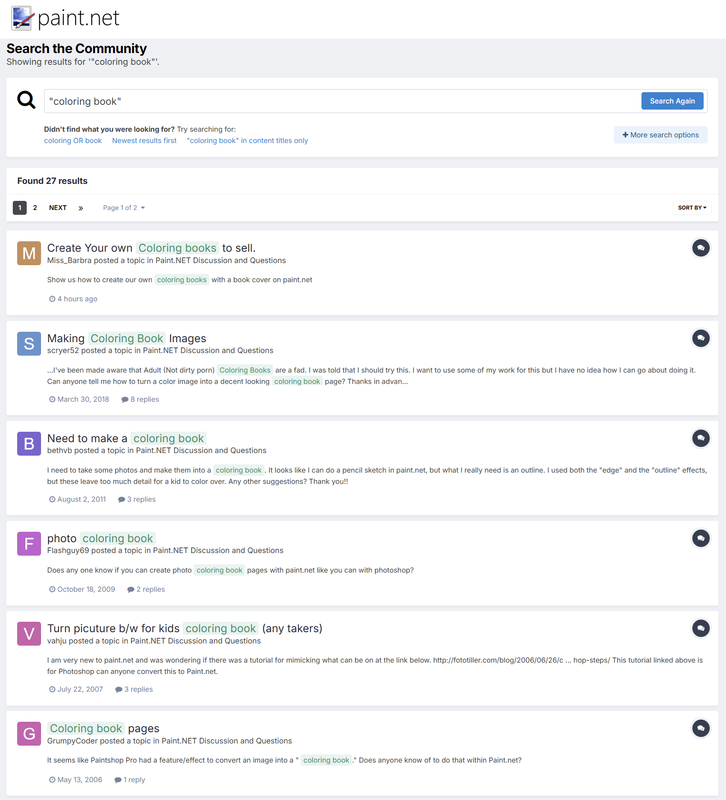Click the topic bubble icon on 'photo coloring book' result
Screen dimensions: 726x800
click(x=700, y=538)
